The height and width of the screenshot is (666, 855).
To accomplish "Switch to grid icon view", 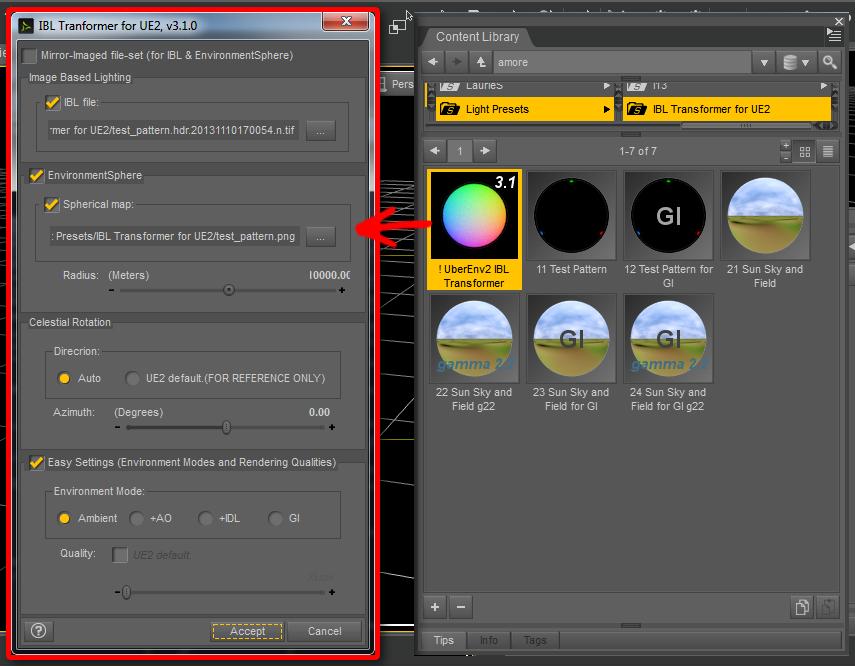I will point(804,152).
